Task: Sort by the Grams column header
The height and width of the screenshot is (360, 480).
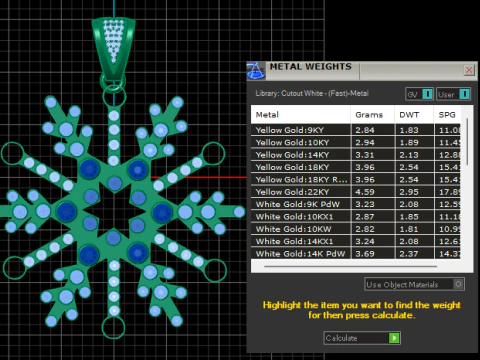Action: point(372,115)
